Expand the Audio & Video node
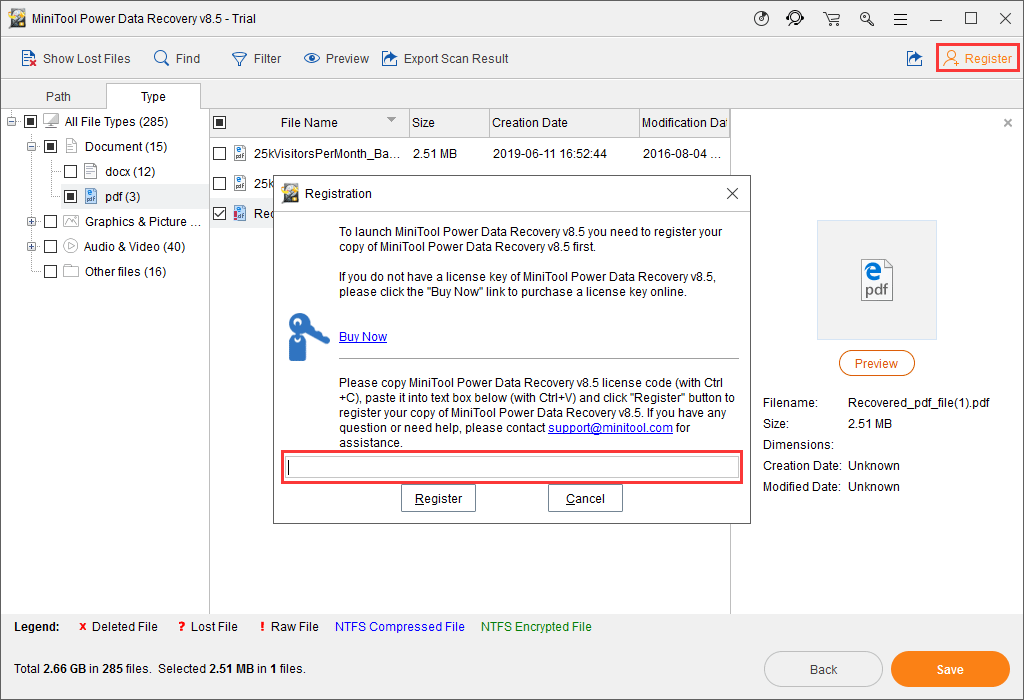Screen dimensions: 1024x700 (x=32, y=247)
